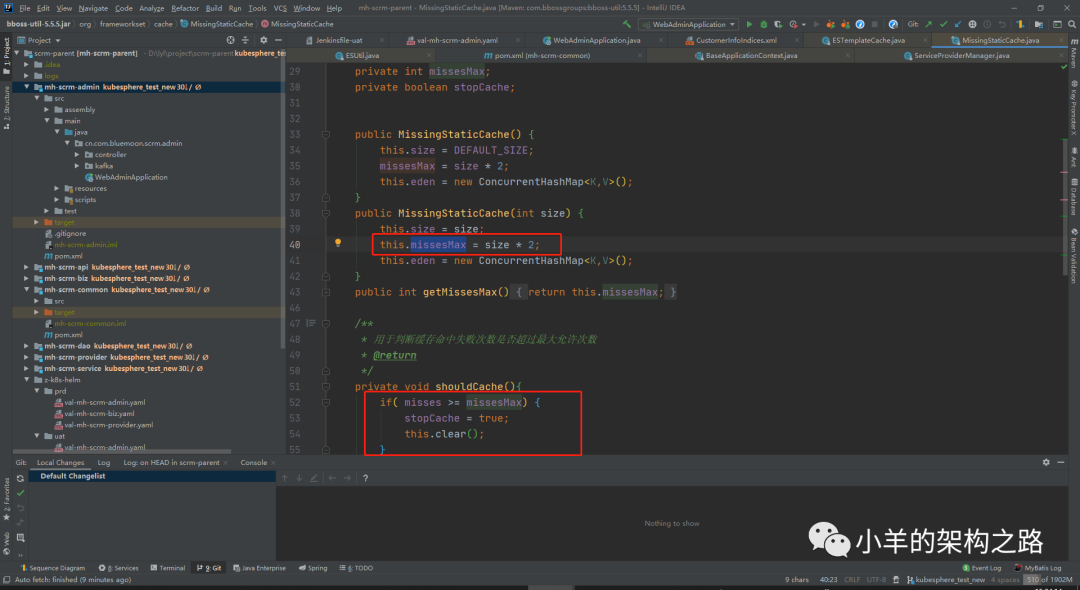Image resolution: width=1080 pixels, height=590 pixels.
Task: Collapse the mh-scrm-admin module node
Action: 27,87
